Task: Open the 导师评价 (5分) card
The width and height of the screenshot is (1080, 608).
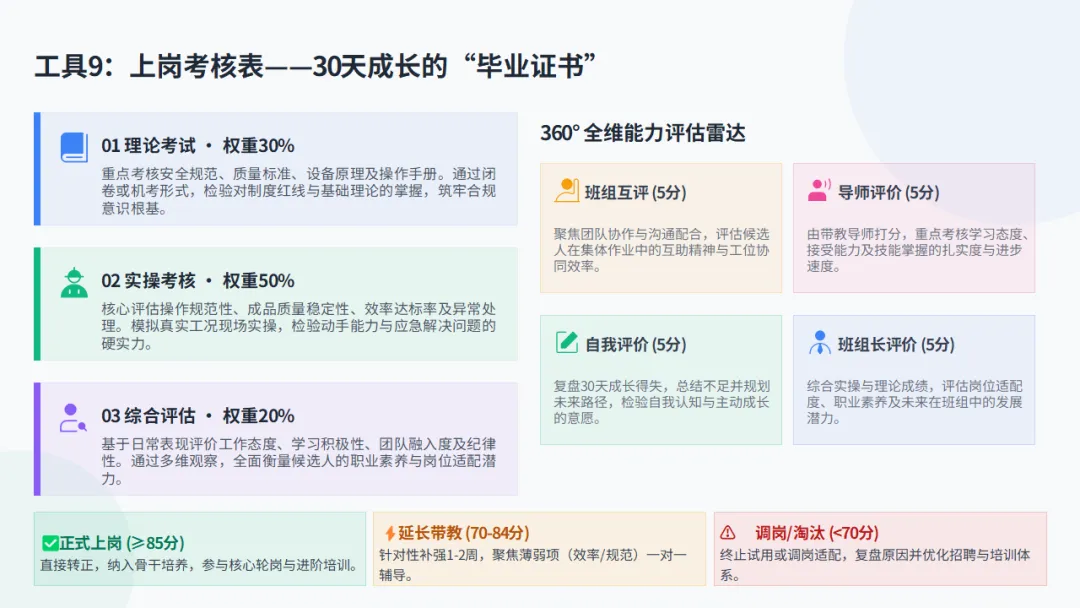Action: 913,228
